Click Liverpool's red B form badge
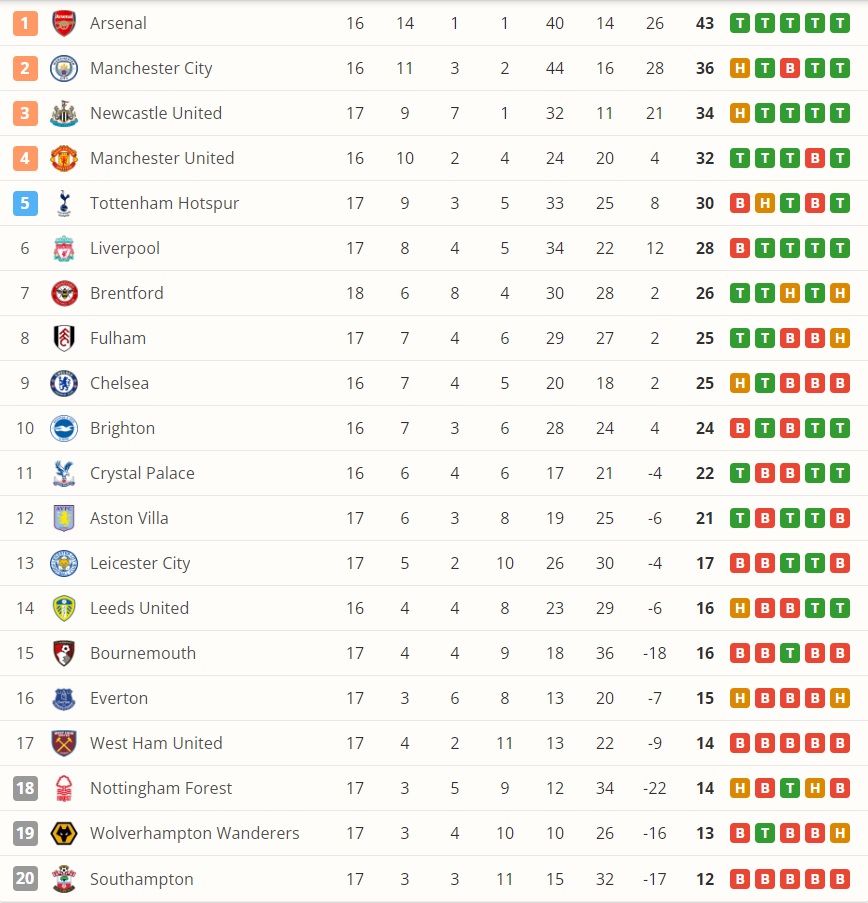Viewport: 868px width, 903px height. [x=740, y=248]
